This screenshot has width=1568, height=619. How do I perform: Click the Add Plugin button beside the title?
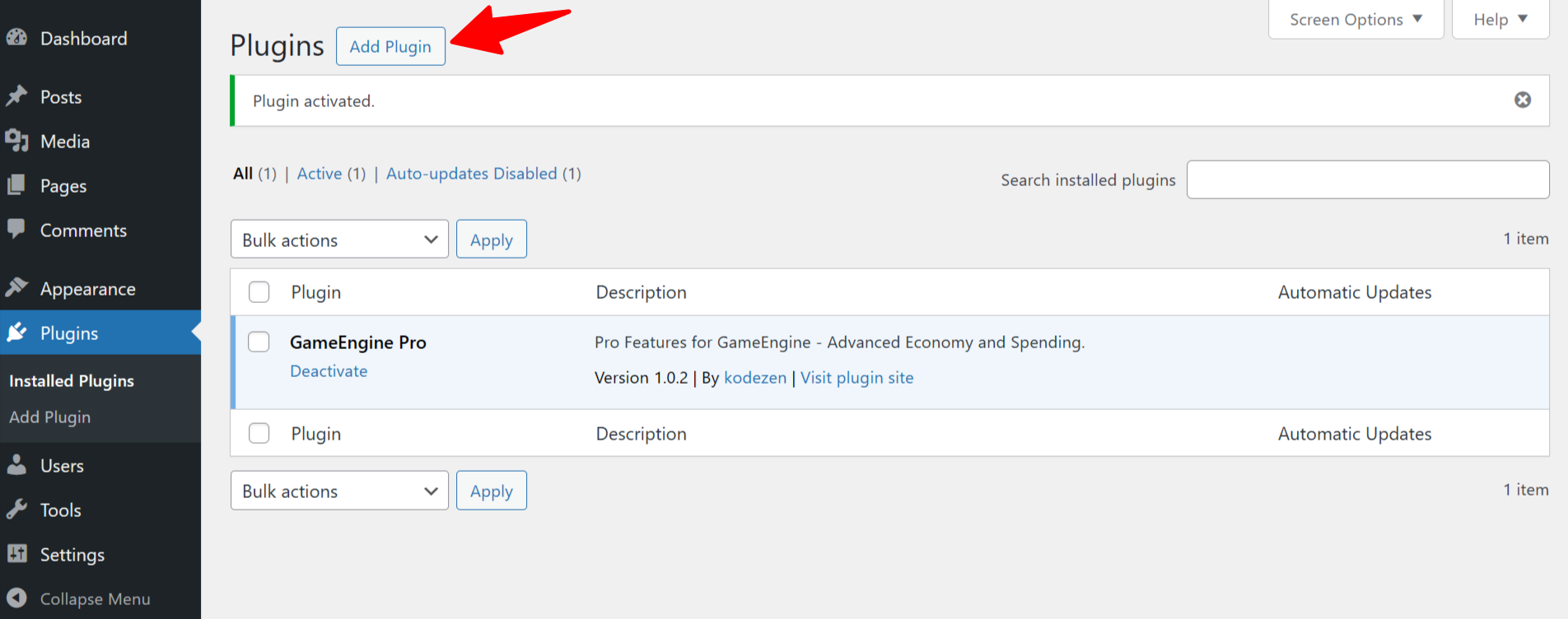click(x=390, y=46)
